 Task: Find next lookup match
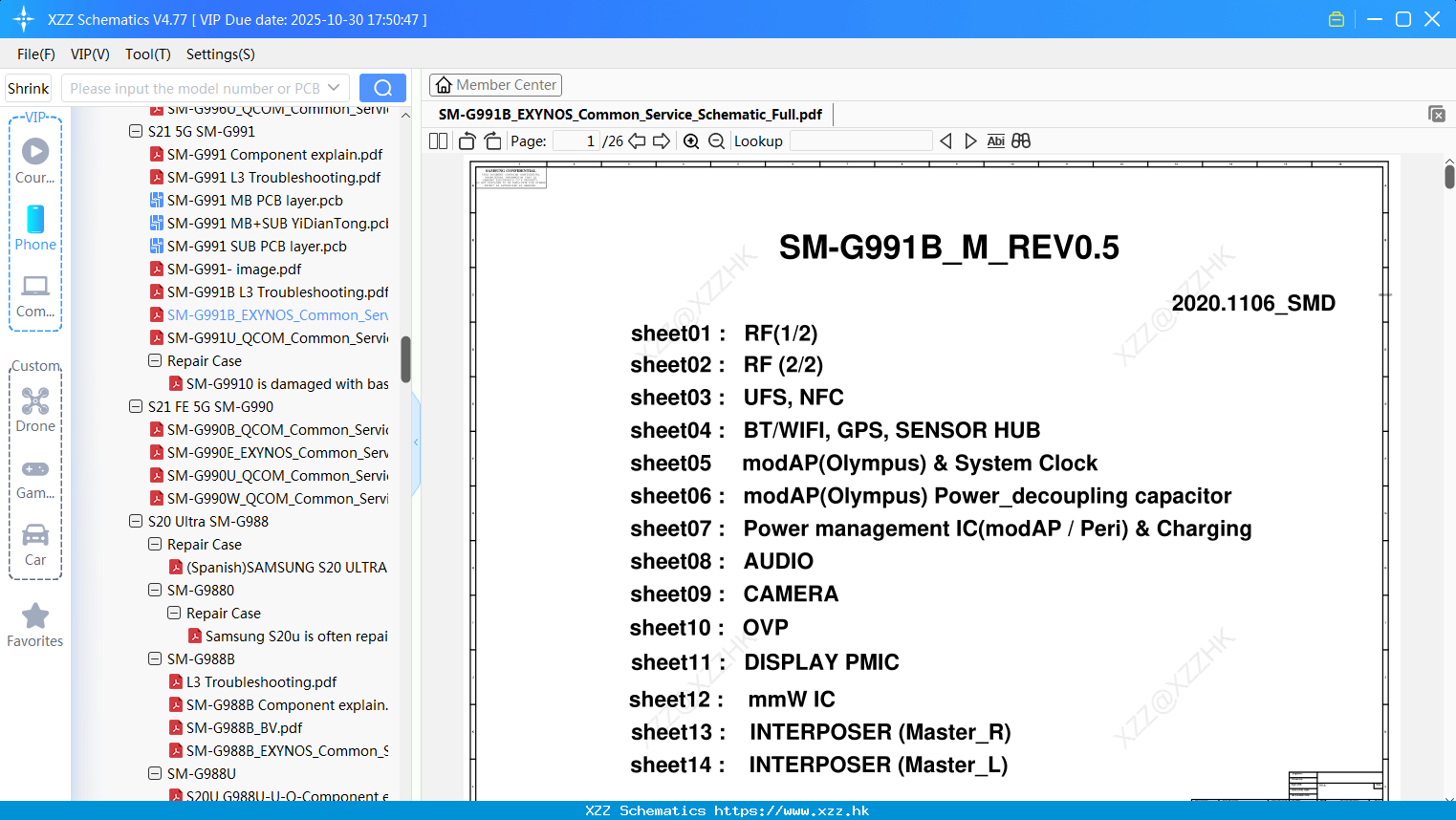pos(970,140)
